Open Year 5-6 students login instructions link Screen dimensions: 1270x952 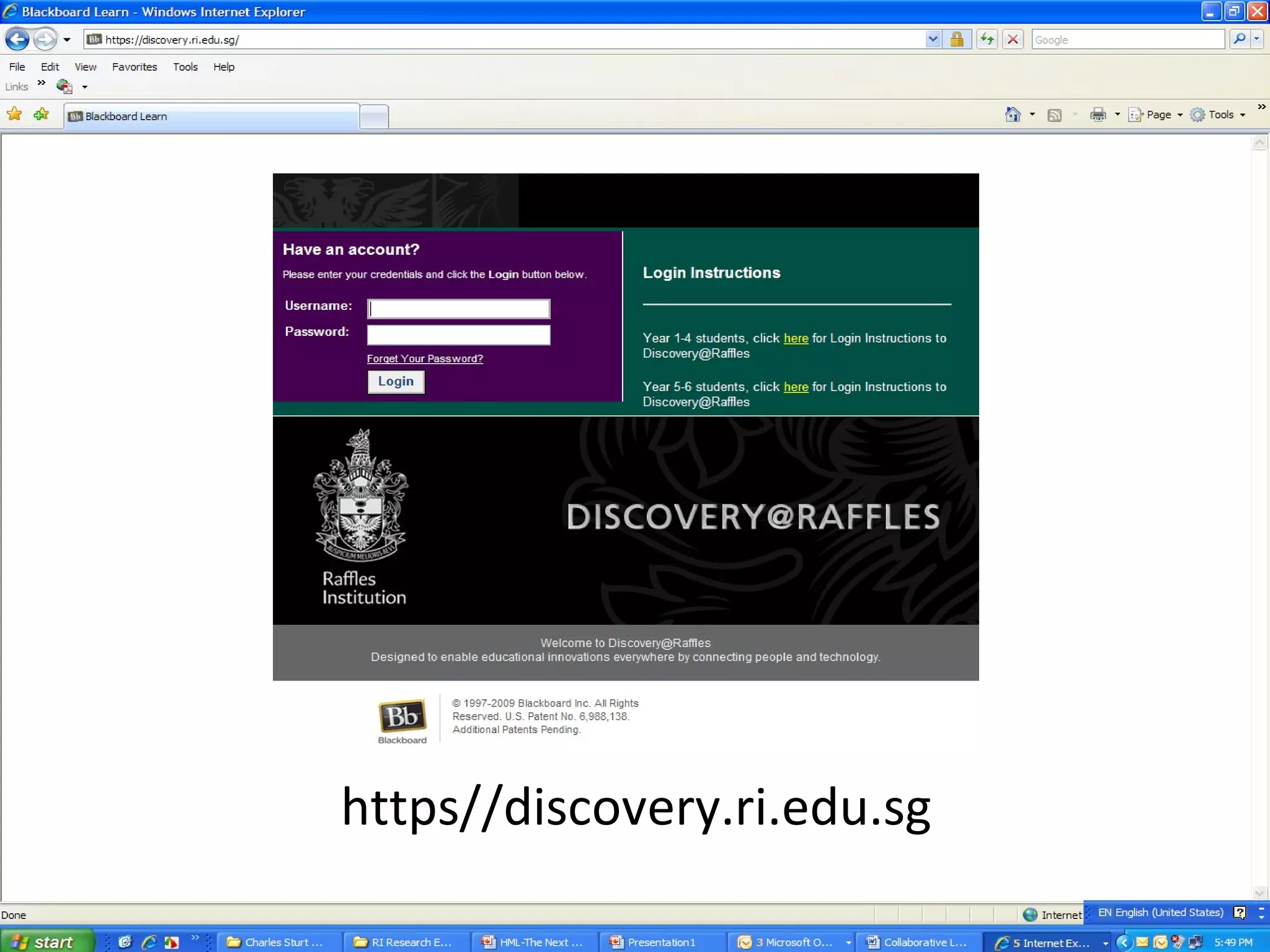pyautogui.click(x=796, y=387)
